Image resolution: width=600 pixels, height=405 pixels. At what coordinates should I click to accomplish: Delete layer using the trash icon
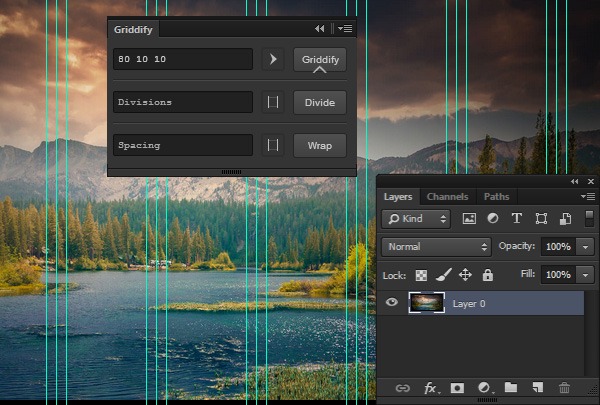(x=565, y=388)
